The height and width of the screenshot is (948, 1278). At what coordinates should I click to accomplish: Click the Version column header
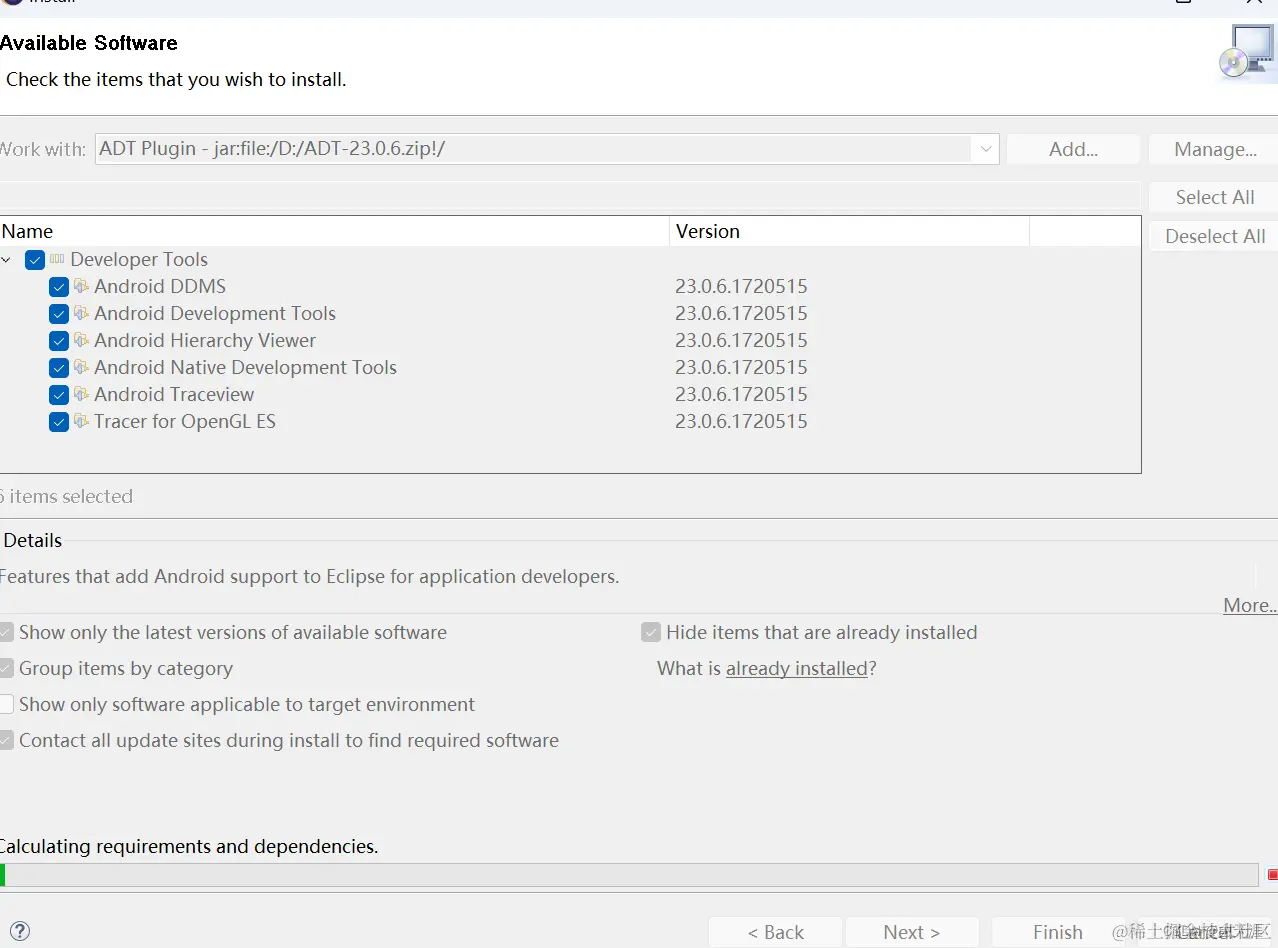[x=849, y=231]
